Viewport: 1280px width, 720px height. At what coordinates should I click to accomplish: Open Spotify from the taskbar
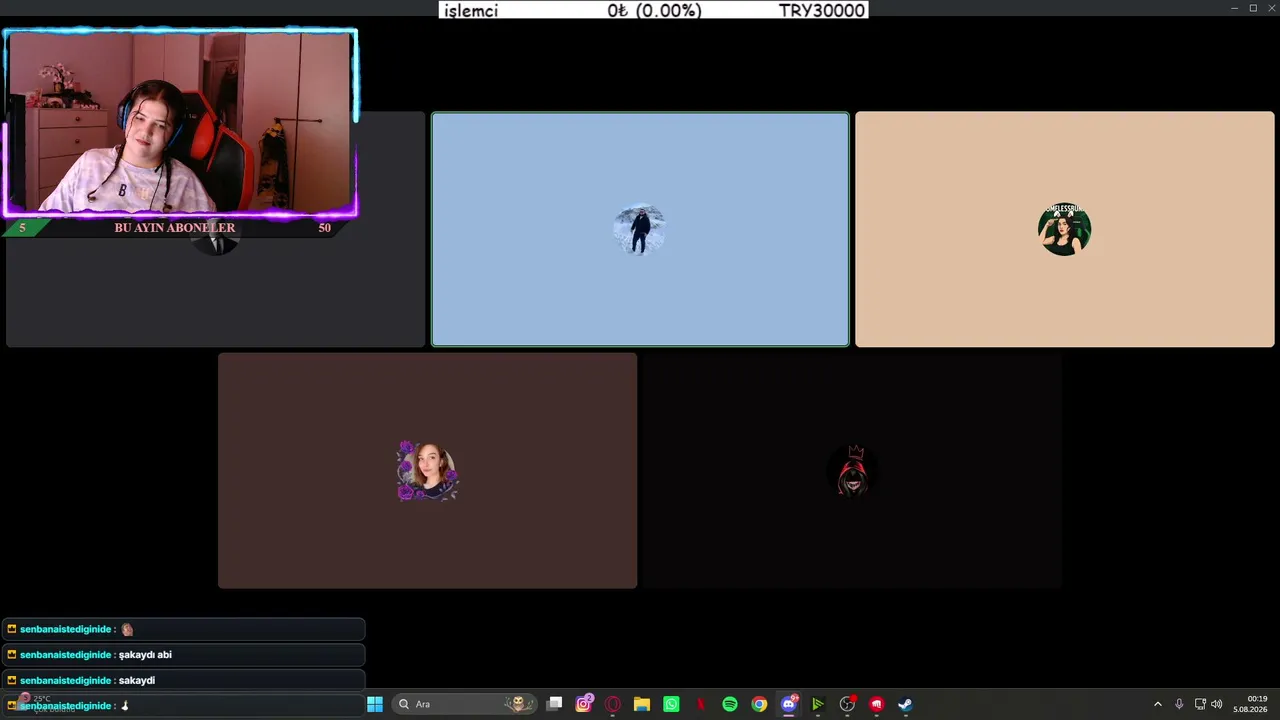pos(730,704)
